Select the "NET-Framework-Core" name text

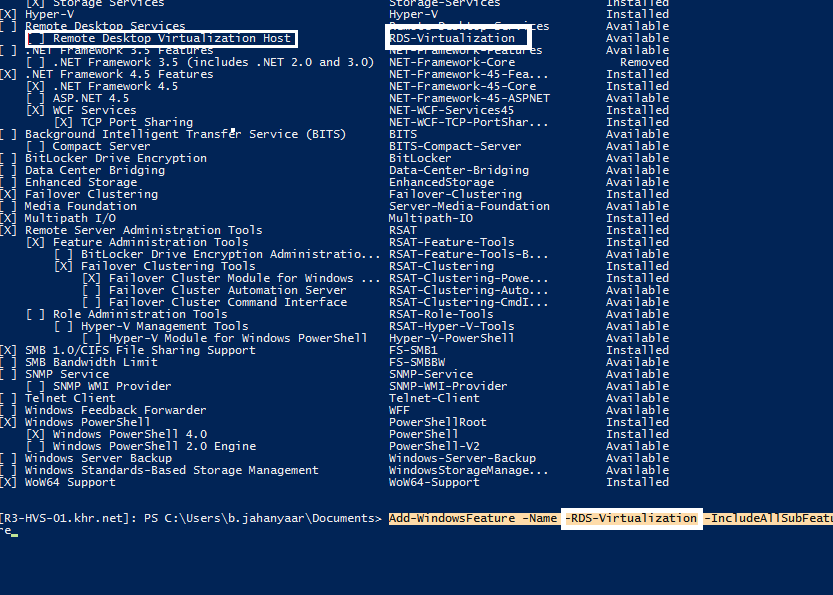(452, 62)
